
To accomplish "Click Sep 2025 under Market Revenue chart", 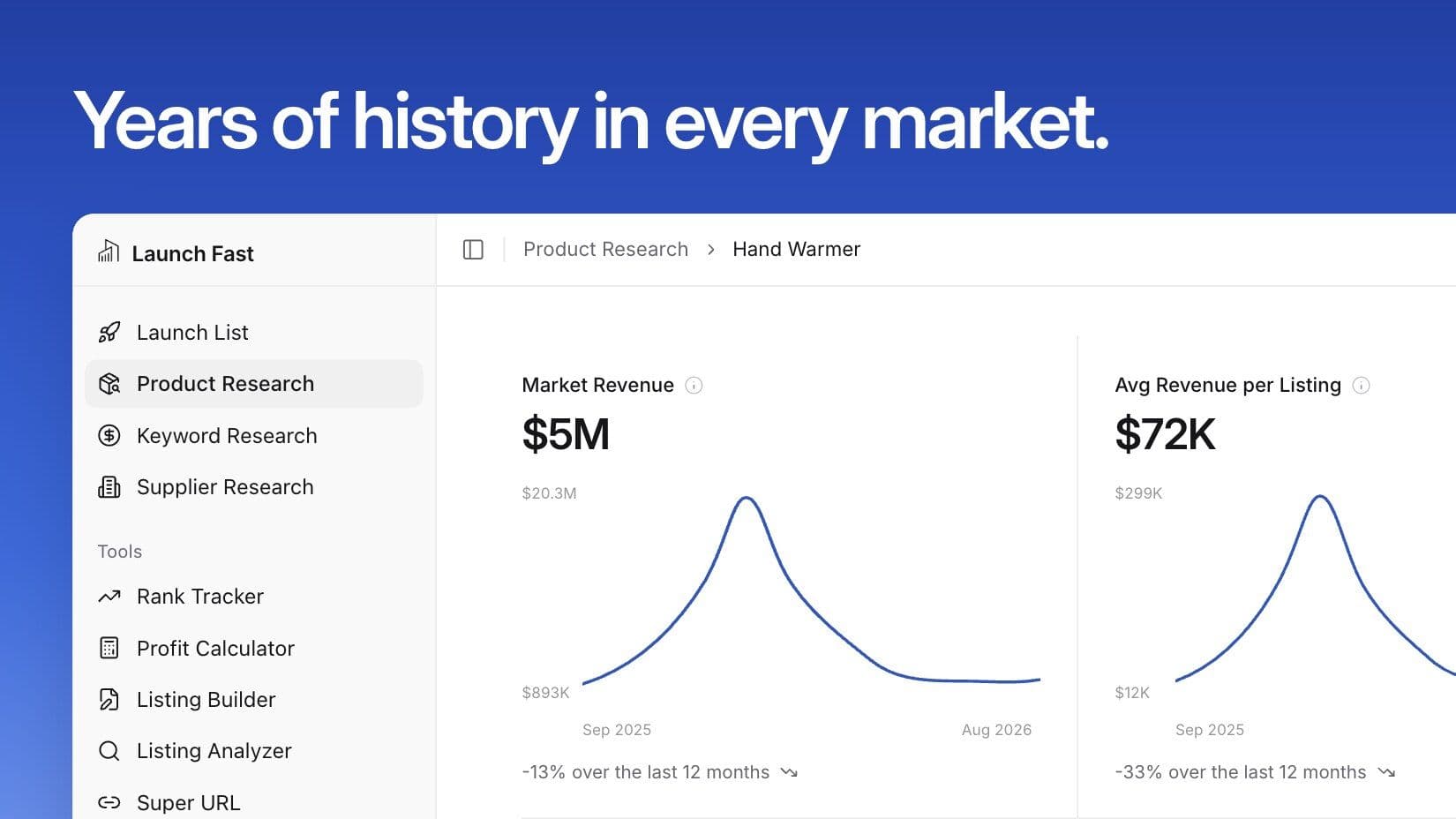I will 617,730.
